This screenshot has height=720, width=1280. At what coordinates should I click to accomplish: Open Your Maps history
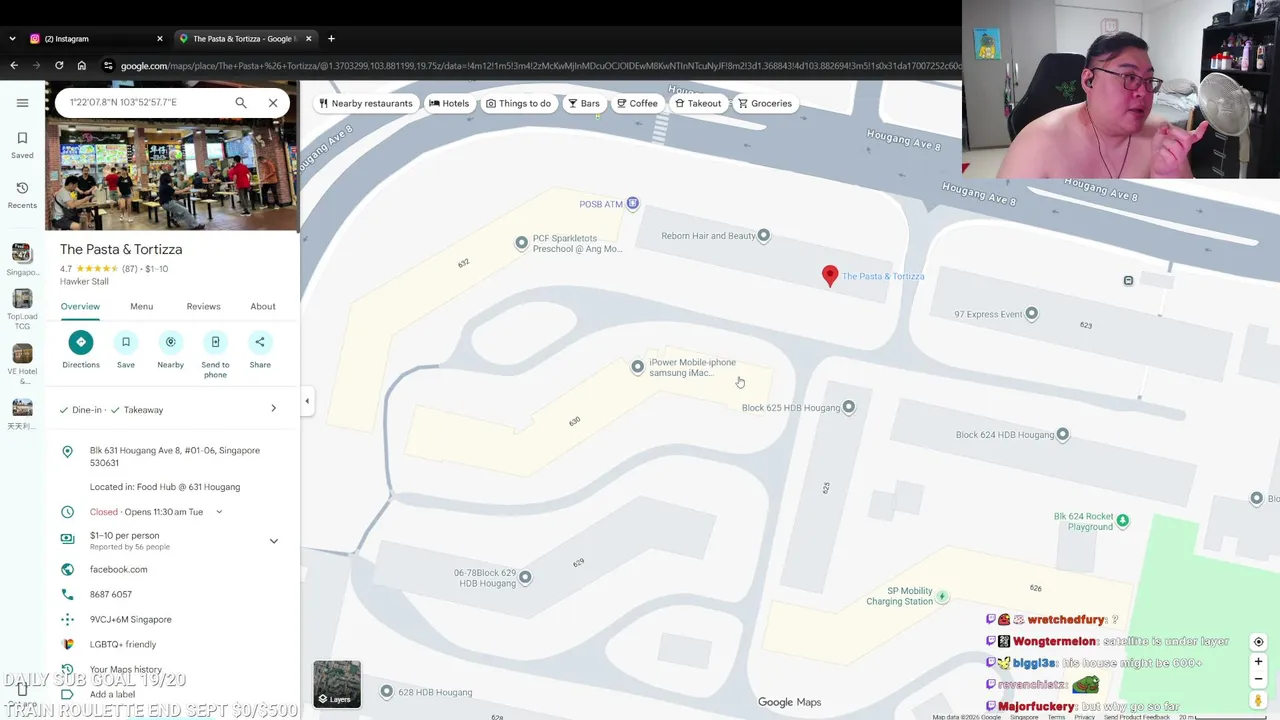click(x=126, y=669)
